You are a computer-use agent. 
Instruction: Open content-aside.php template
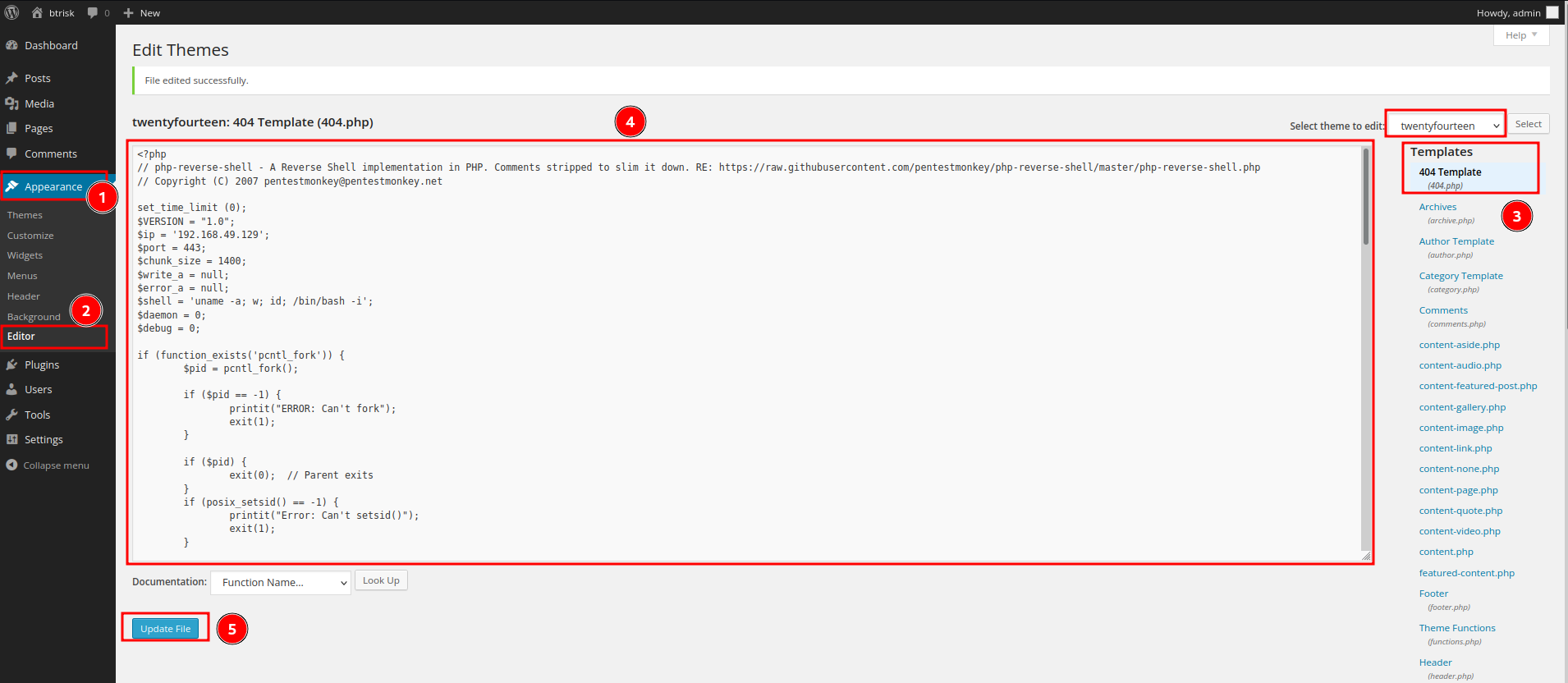[1459, 345]
